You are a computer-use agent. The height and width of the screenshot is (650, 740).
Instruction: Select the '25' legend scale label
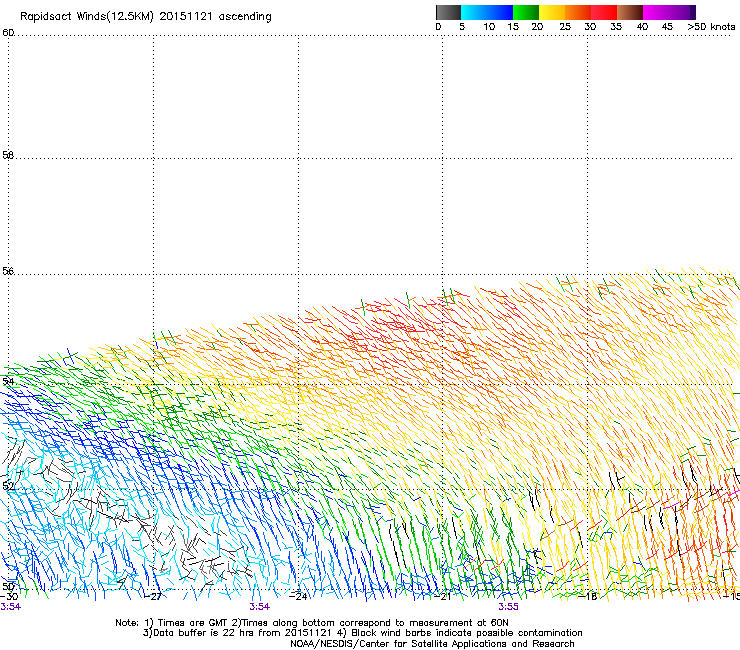[565, 27]
